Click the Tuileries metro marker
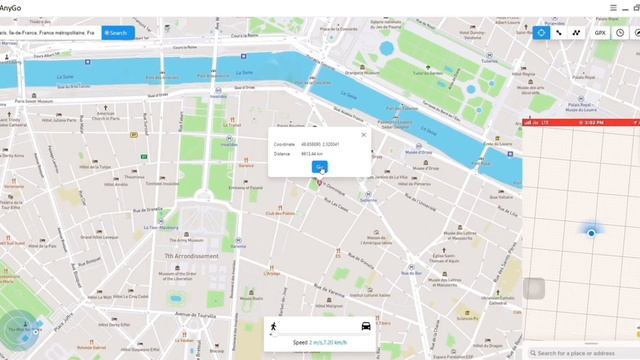Screen dimensions: 640x360 pyautogui.click(x=489, y=55)
